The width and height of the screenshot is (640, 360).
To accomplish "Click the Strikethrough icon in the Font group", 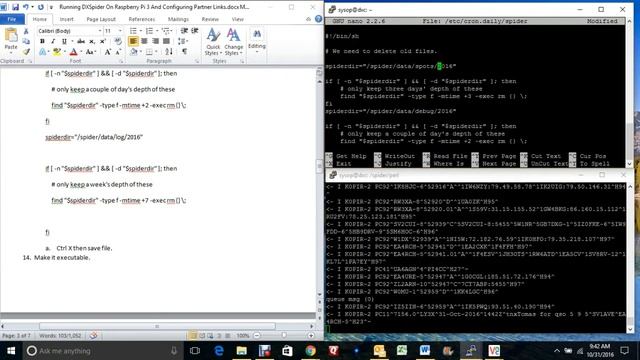I will point(81,41).
